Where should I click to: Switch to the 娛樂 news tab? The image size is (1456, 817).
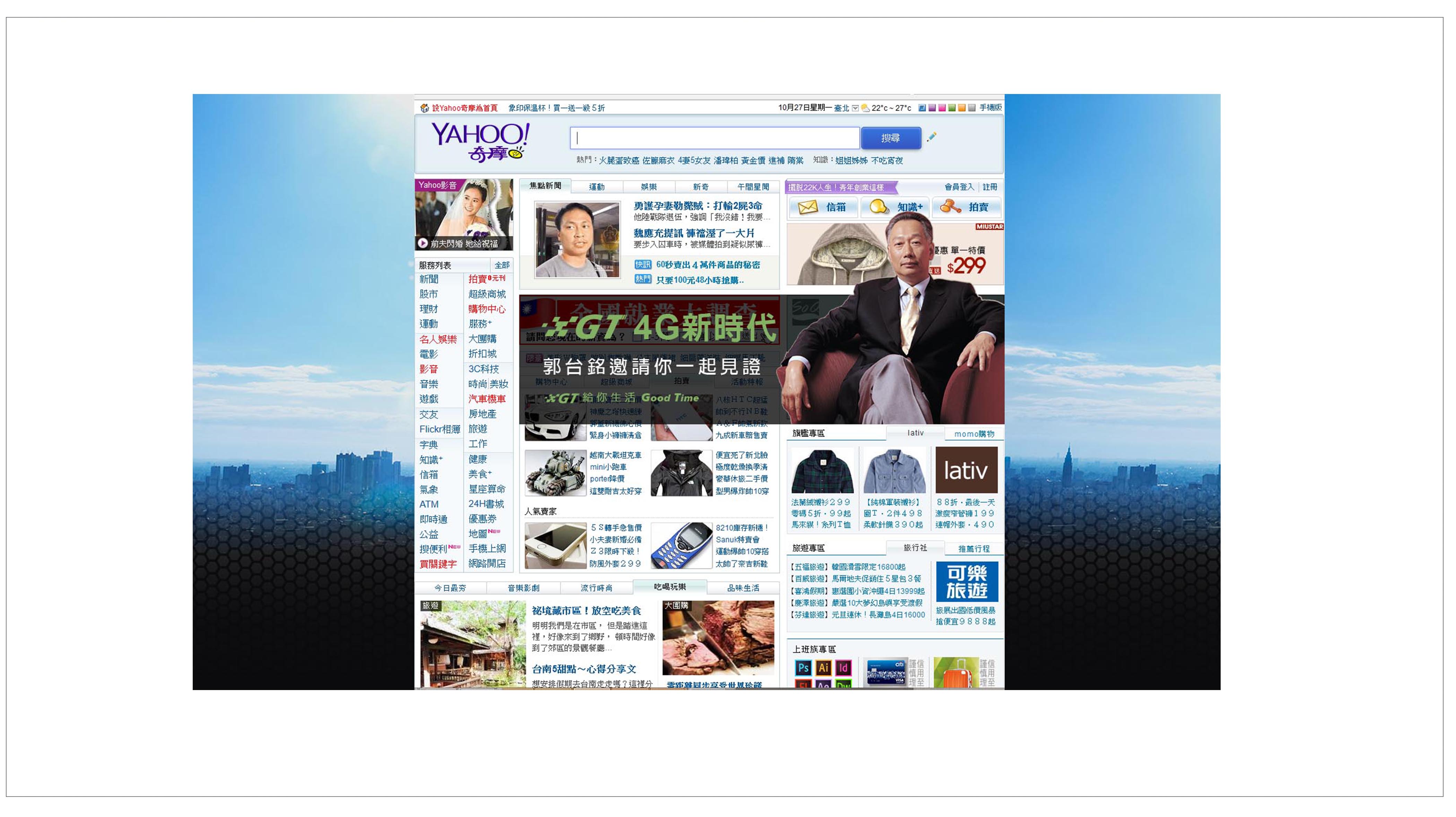(x=648, y=187)
